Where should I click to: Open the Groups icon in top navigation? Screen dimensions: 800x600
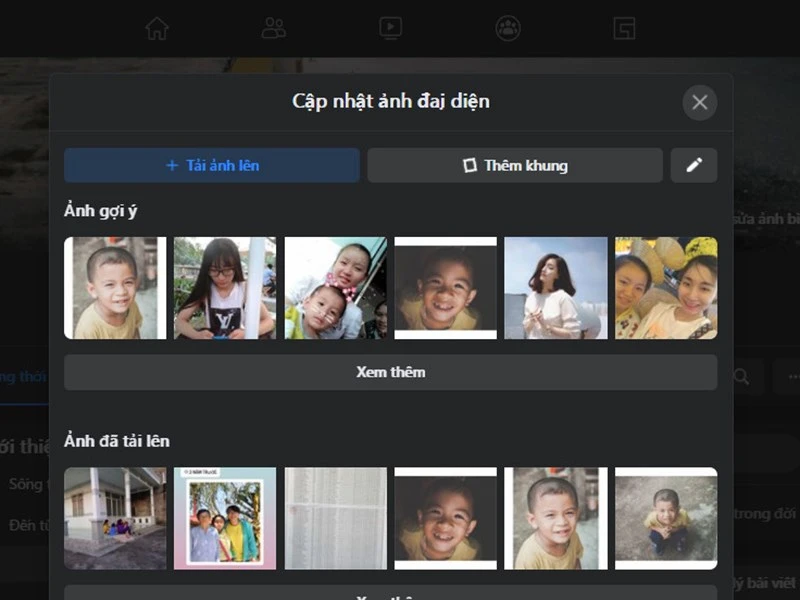tap(506, 29)
